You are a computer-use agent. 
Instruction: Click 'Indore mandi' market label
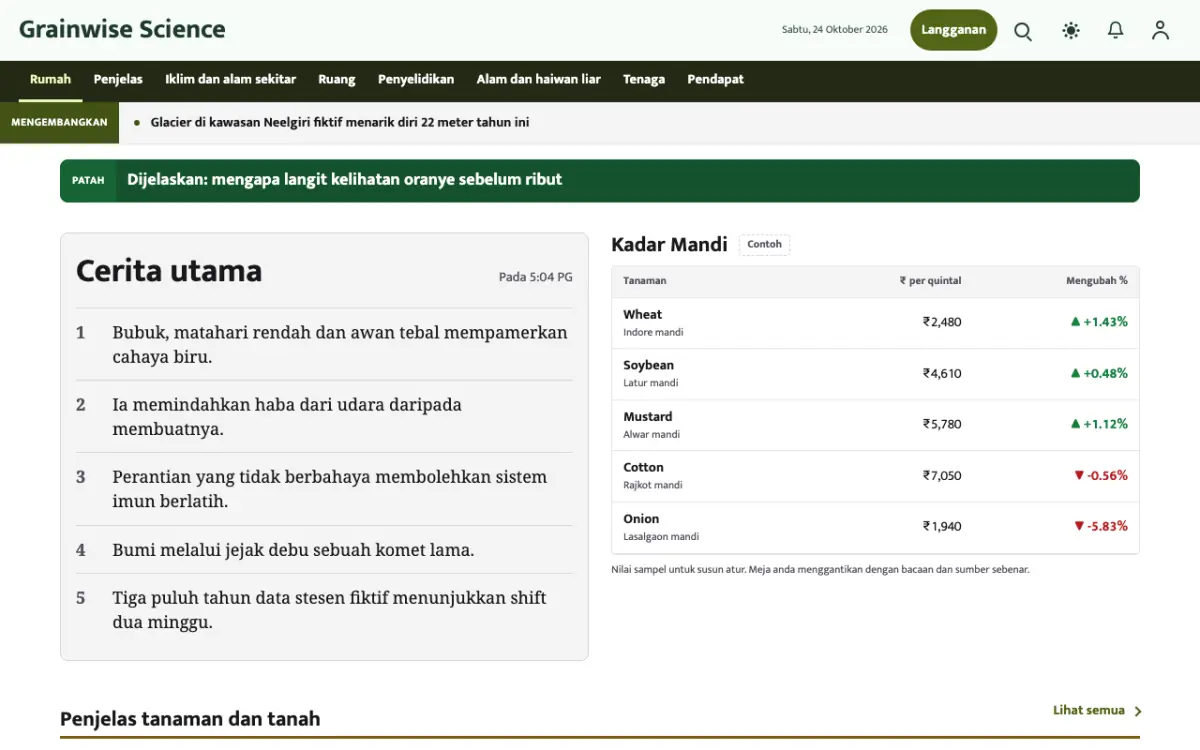(x=653, y=332)
